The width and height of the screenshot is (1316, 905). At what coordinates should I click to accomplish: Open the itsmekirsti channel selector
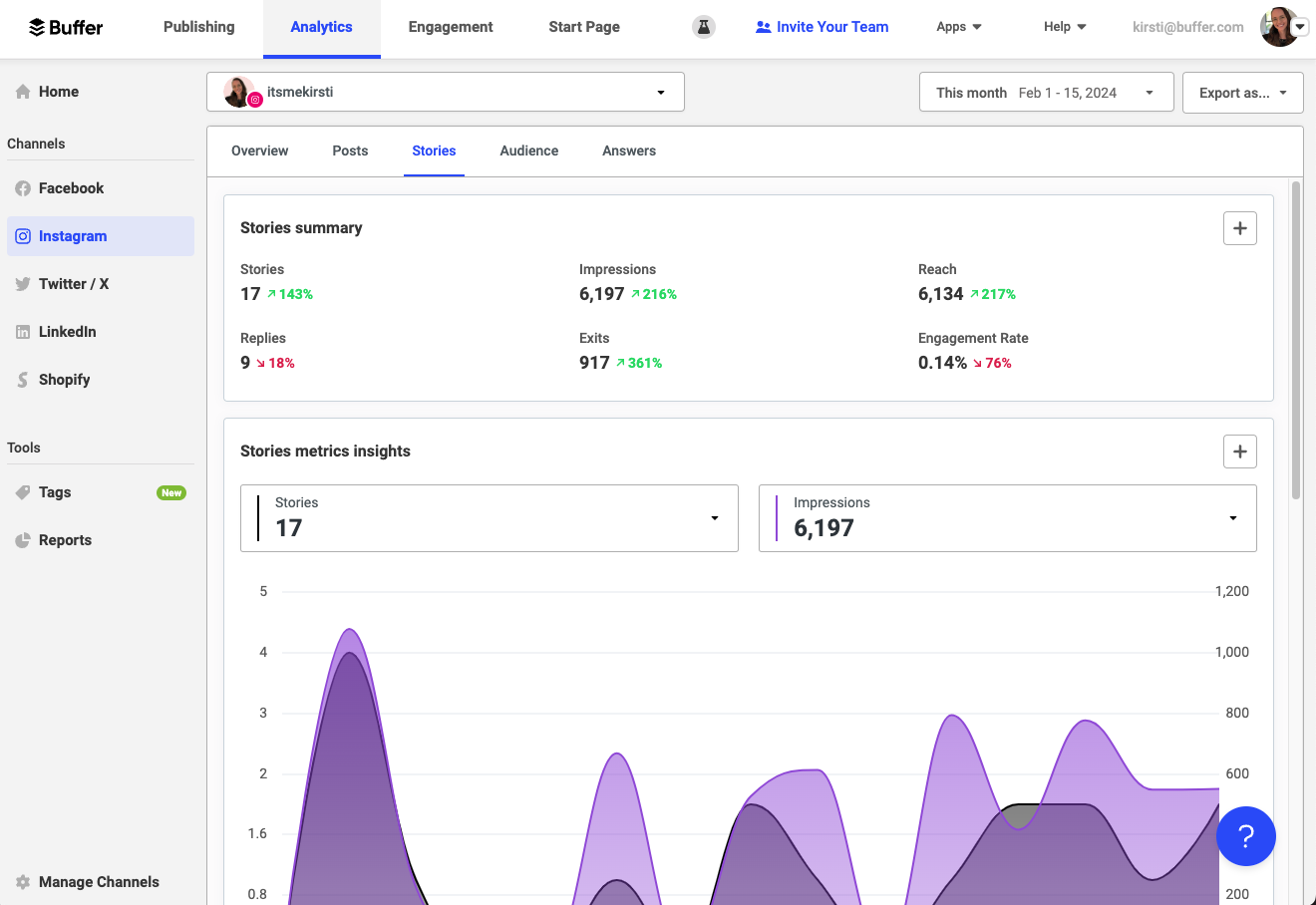click(445, 92)
